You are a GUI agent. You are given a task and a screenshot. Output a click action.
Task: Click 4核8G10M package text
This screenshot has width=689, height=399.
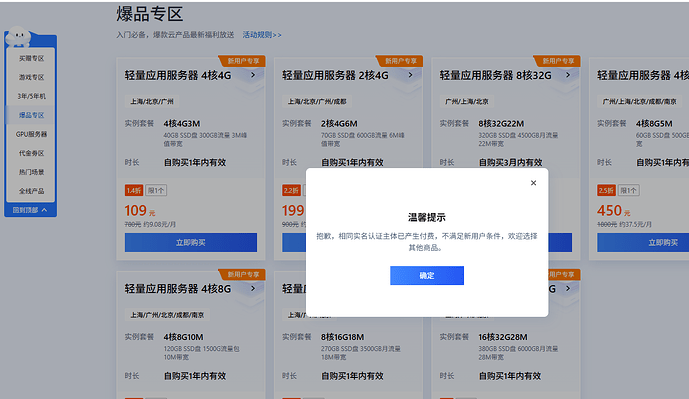183,337
